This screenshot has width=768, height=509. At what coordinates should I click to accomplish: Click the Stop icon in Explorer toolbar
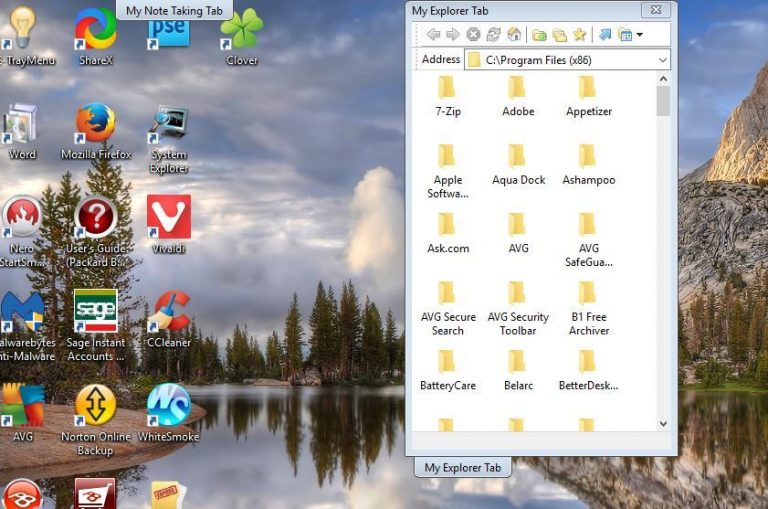(x=473, y=34)
